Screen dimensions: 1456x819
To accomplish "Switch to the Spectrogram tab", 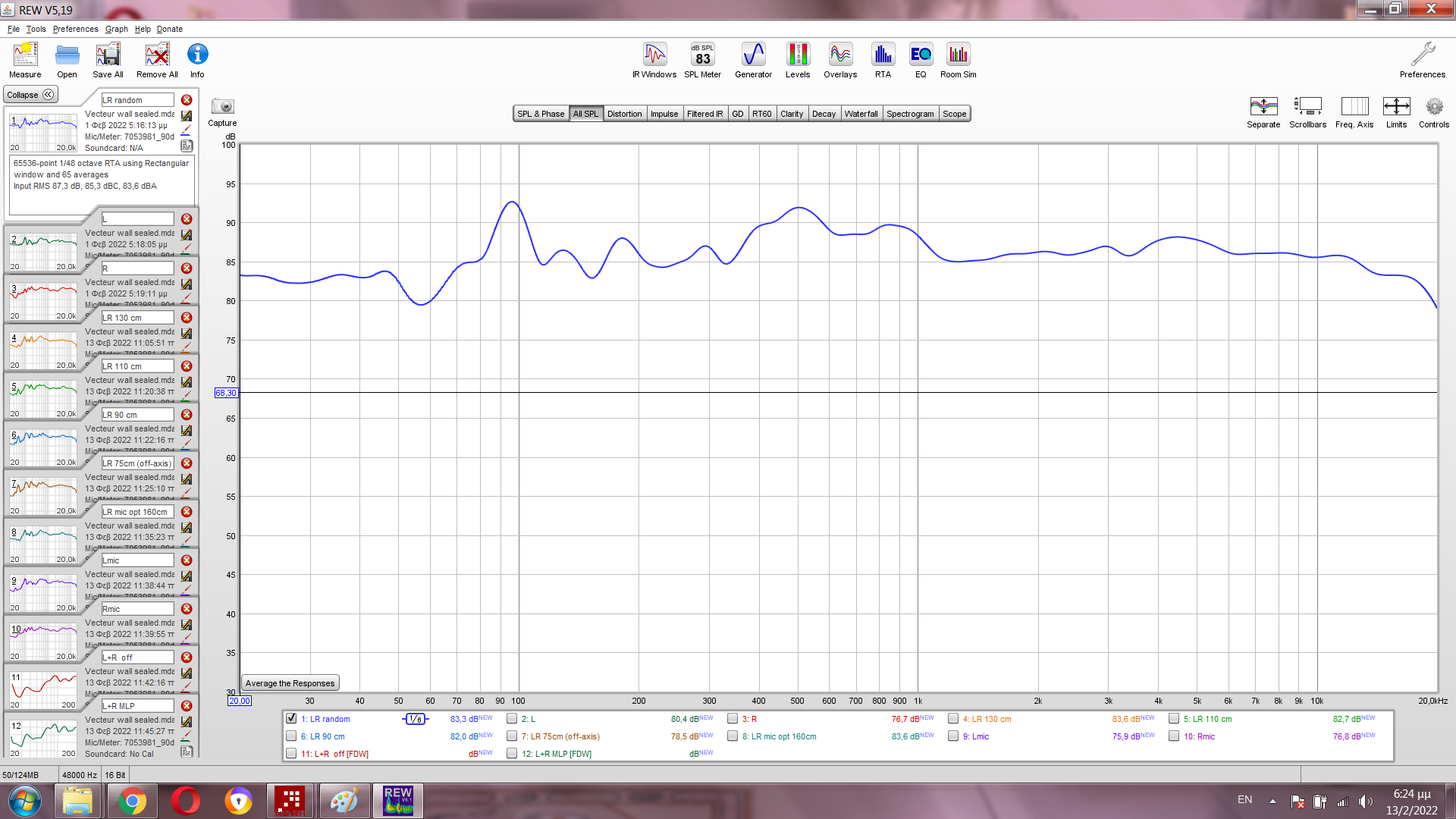I will (x=909, y=114).
